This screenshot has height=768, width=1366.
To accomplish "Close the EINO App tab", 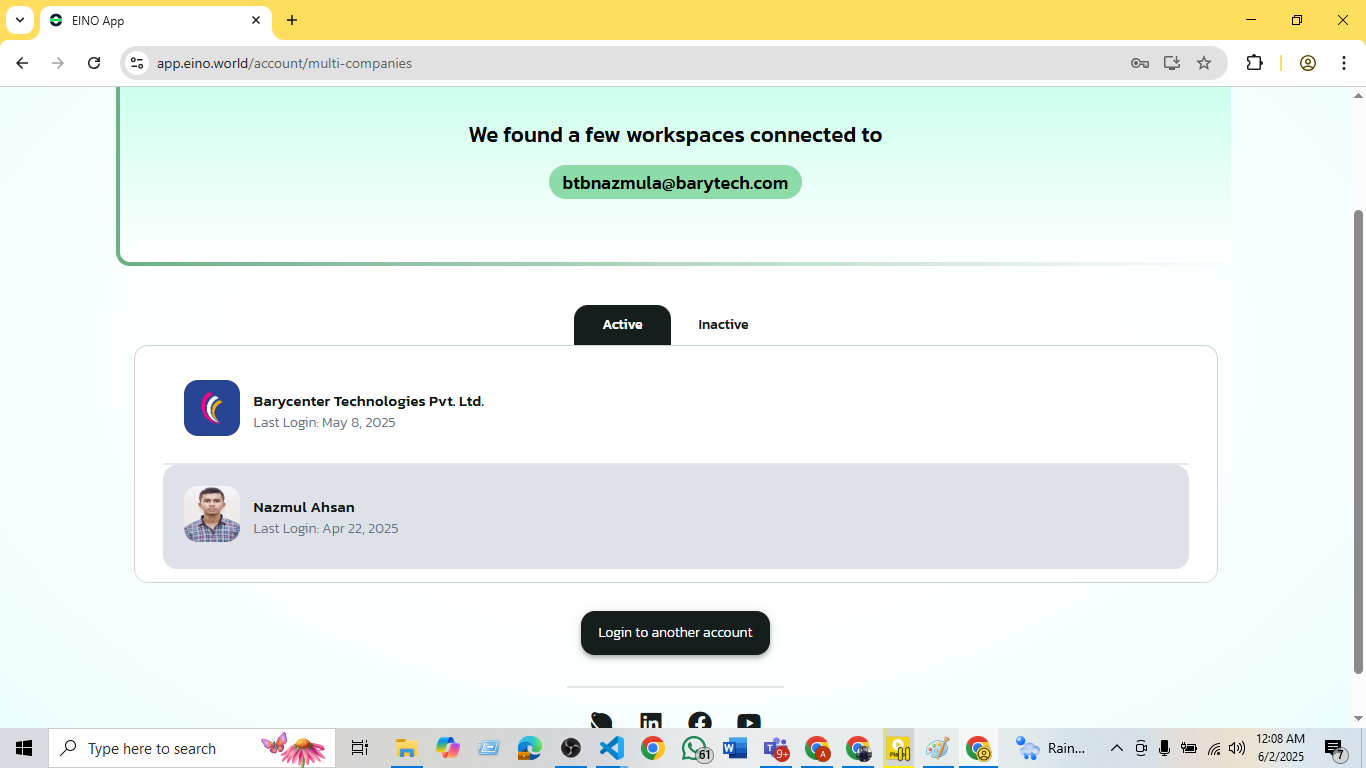I will tap(256, 20).
